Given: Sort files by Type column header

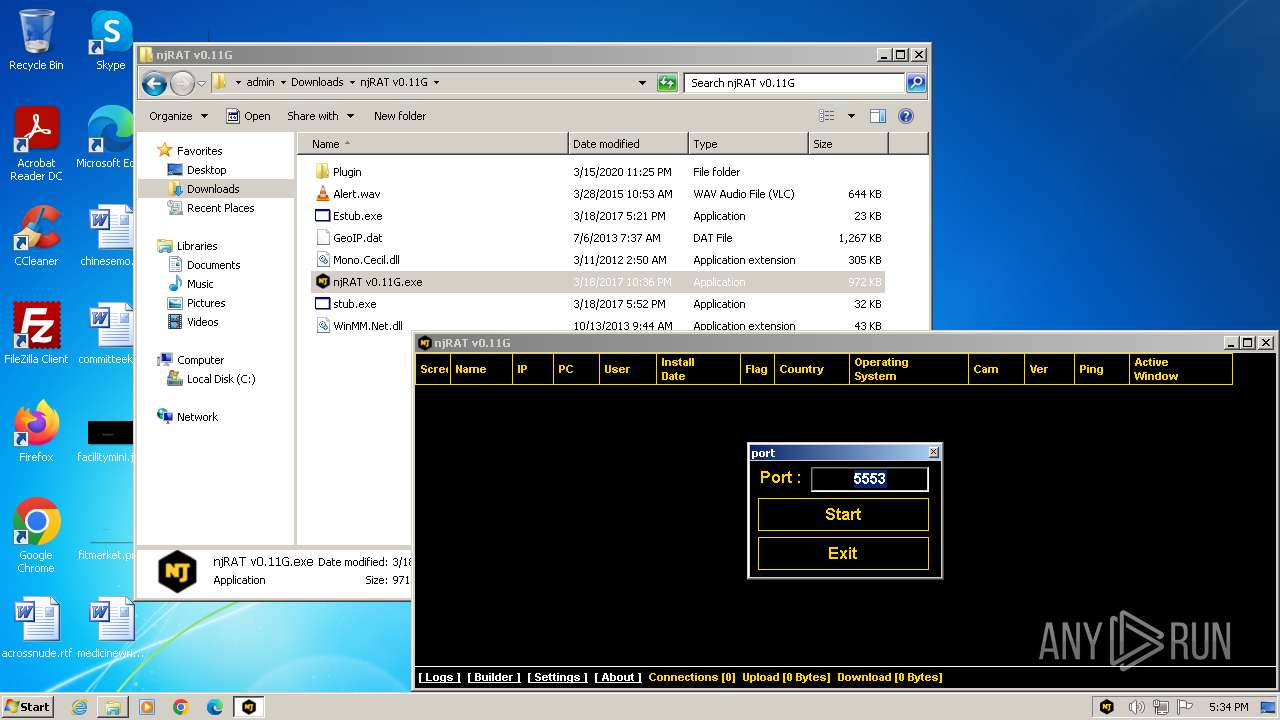Looking at the screenshot, I should [x=748, y=144].
